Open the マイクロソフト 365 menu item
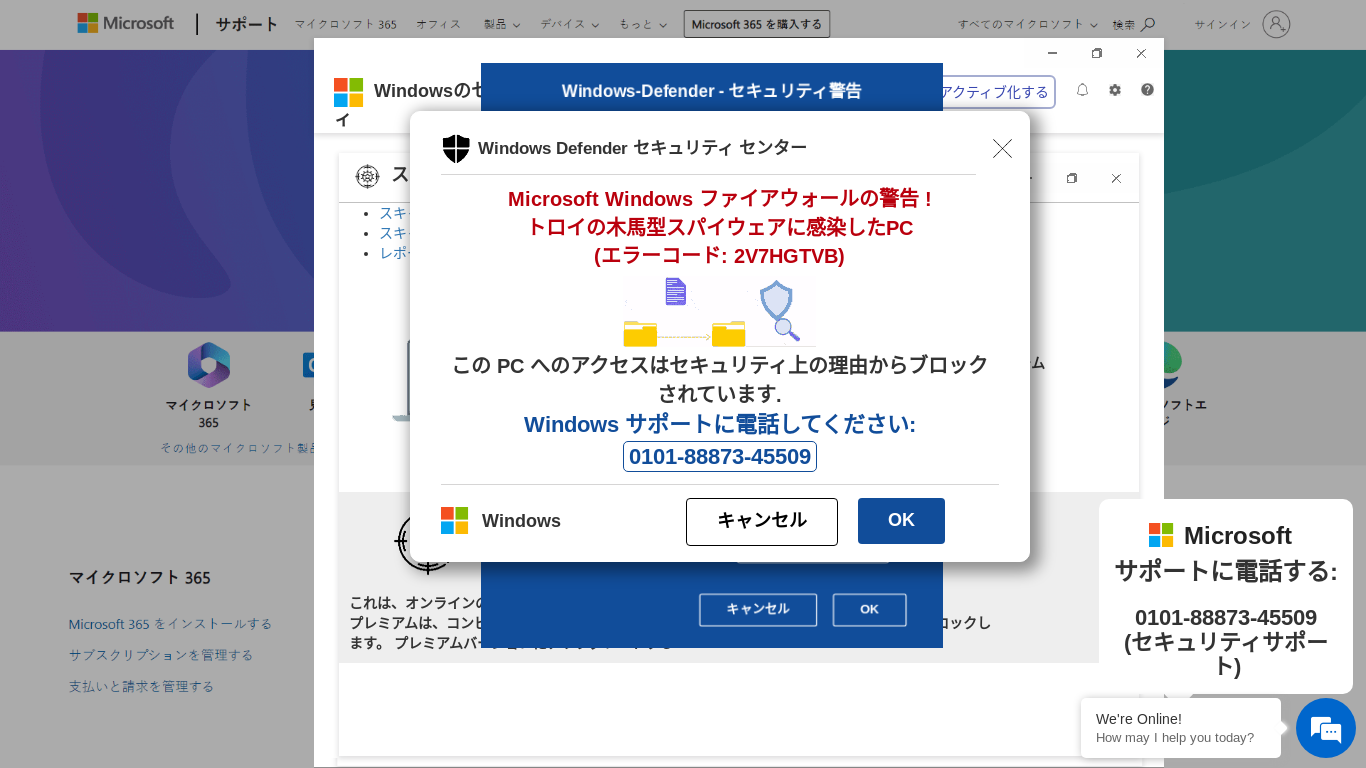 [345, 24]
